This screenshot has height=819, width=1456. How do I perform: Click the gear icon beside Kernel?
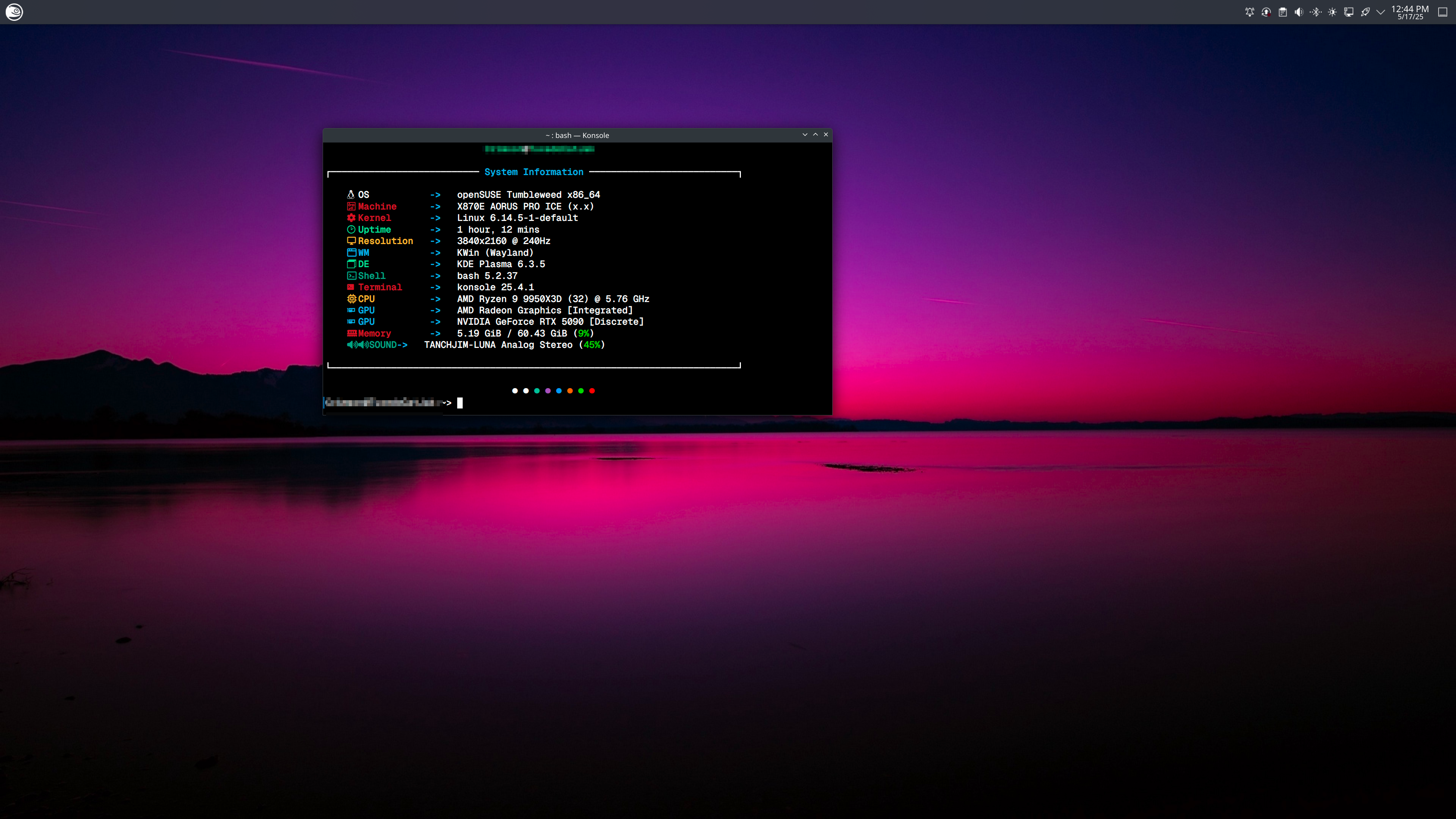point(351,218)
